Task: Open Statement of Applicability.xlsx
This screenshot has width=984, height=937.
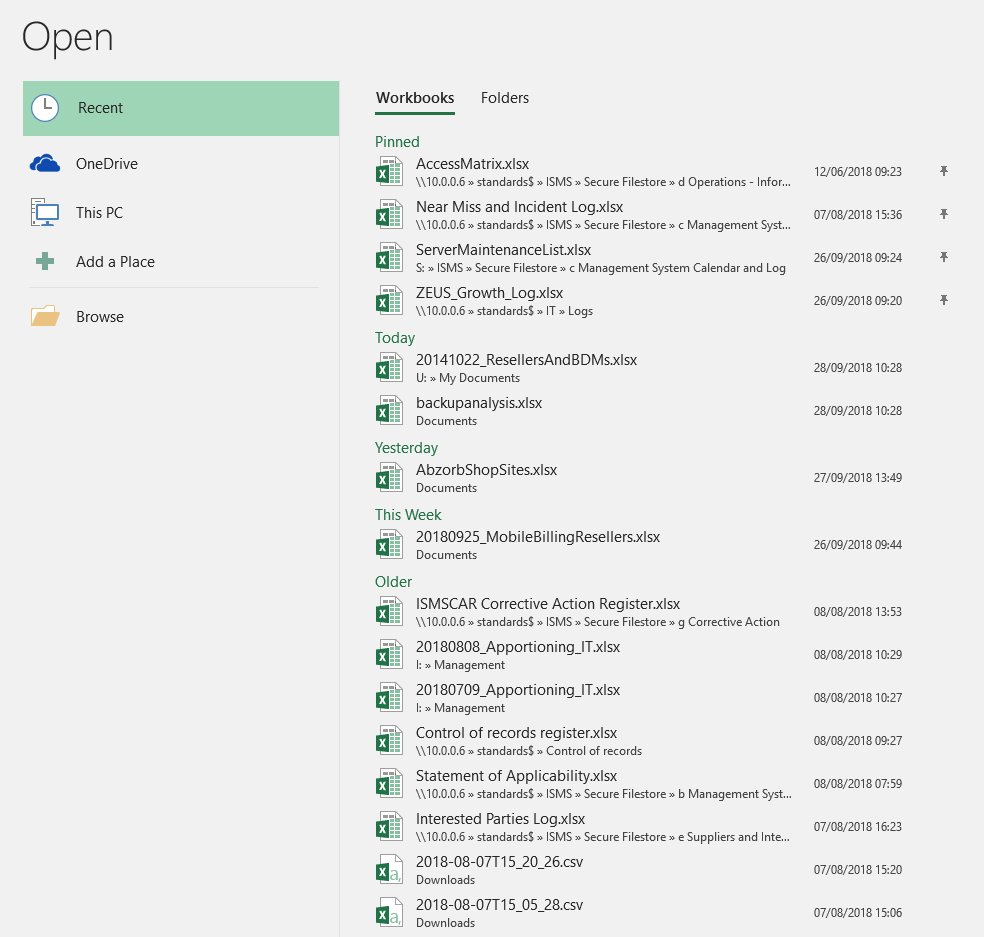Action: (516, 776)
